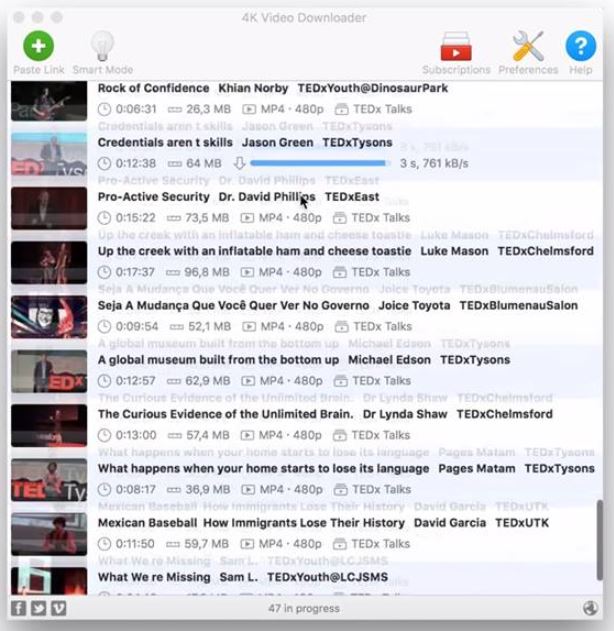Viewport: 614px width, 631px height.
Task: Open the Help question mark icon
Action: [580, 47]
